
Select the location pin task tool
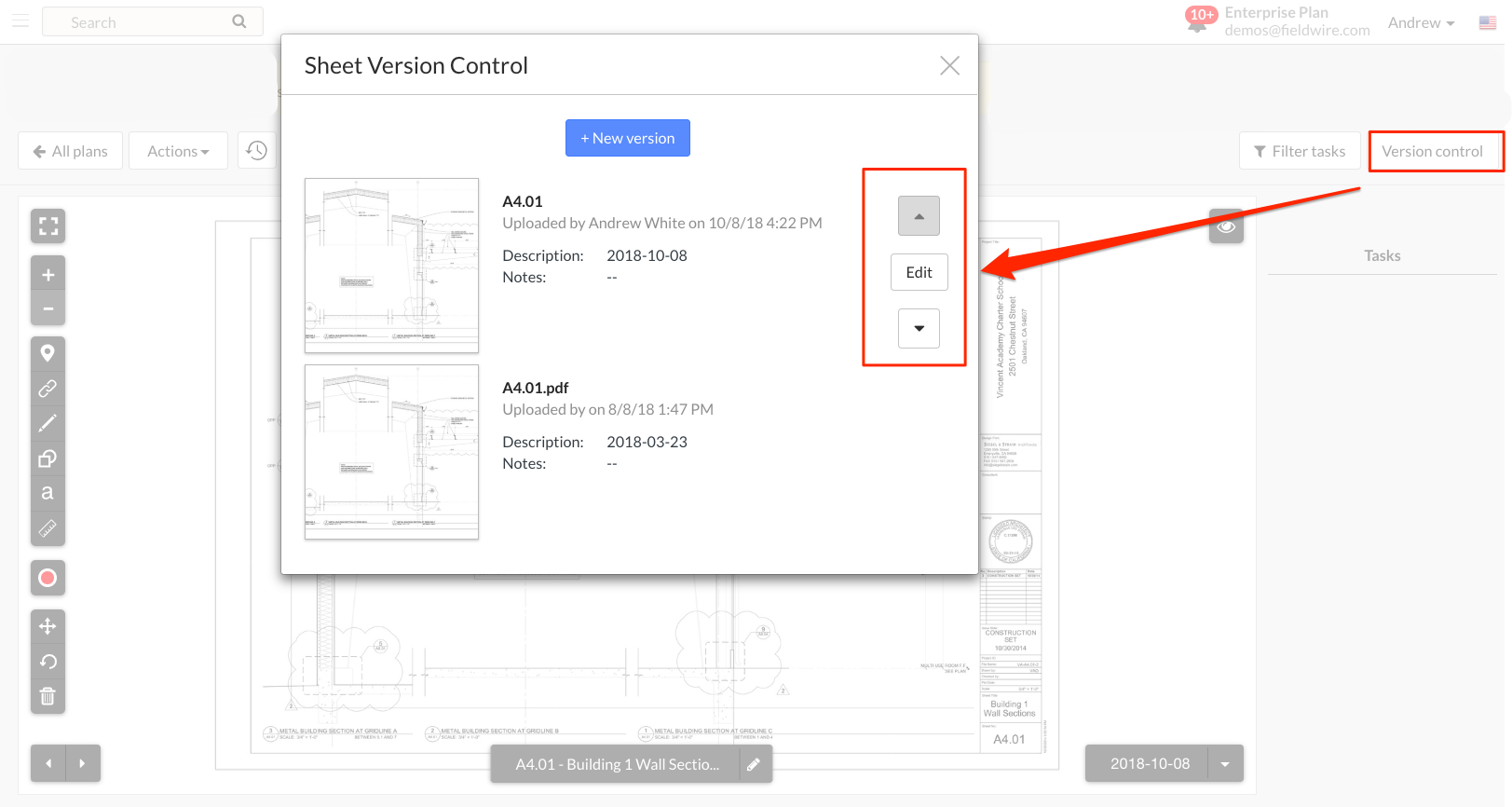(x=48, y=353)
